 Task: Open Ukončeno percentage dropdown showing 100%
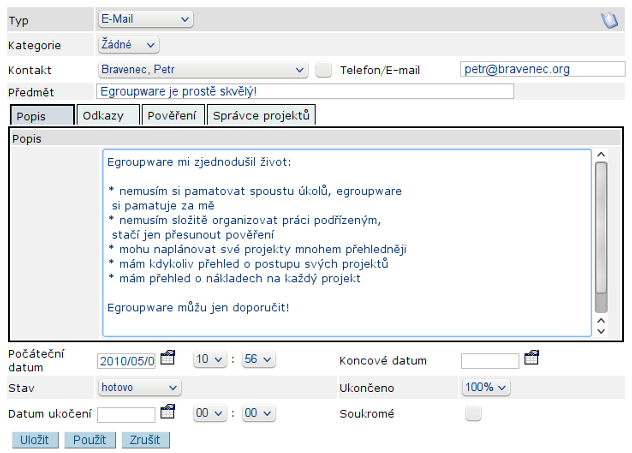[486, 387]
